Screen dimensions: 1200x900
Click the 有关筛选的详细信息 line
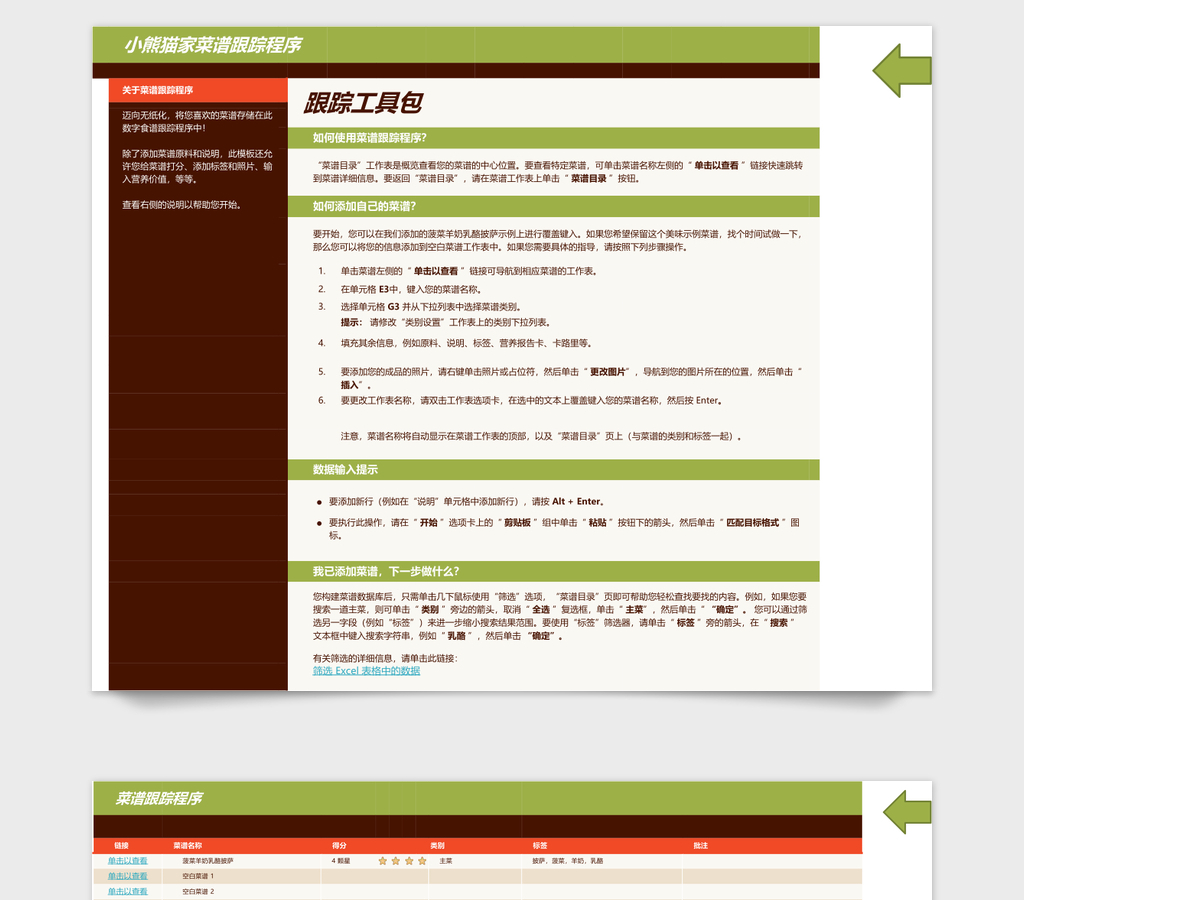[x=385, y=659]
